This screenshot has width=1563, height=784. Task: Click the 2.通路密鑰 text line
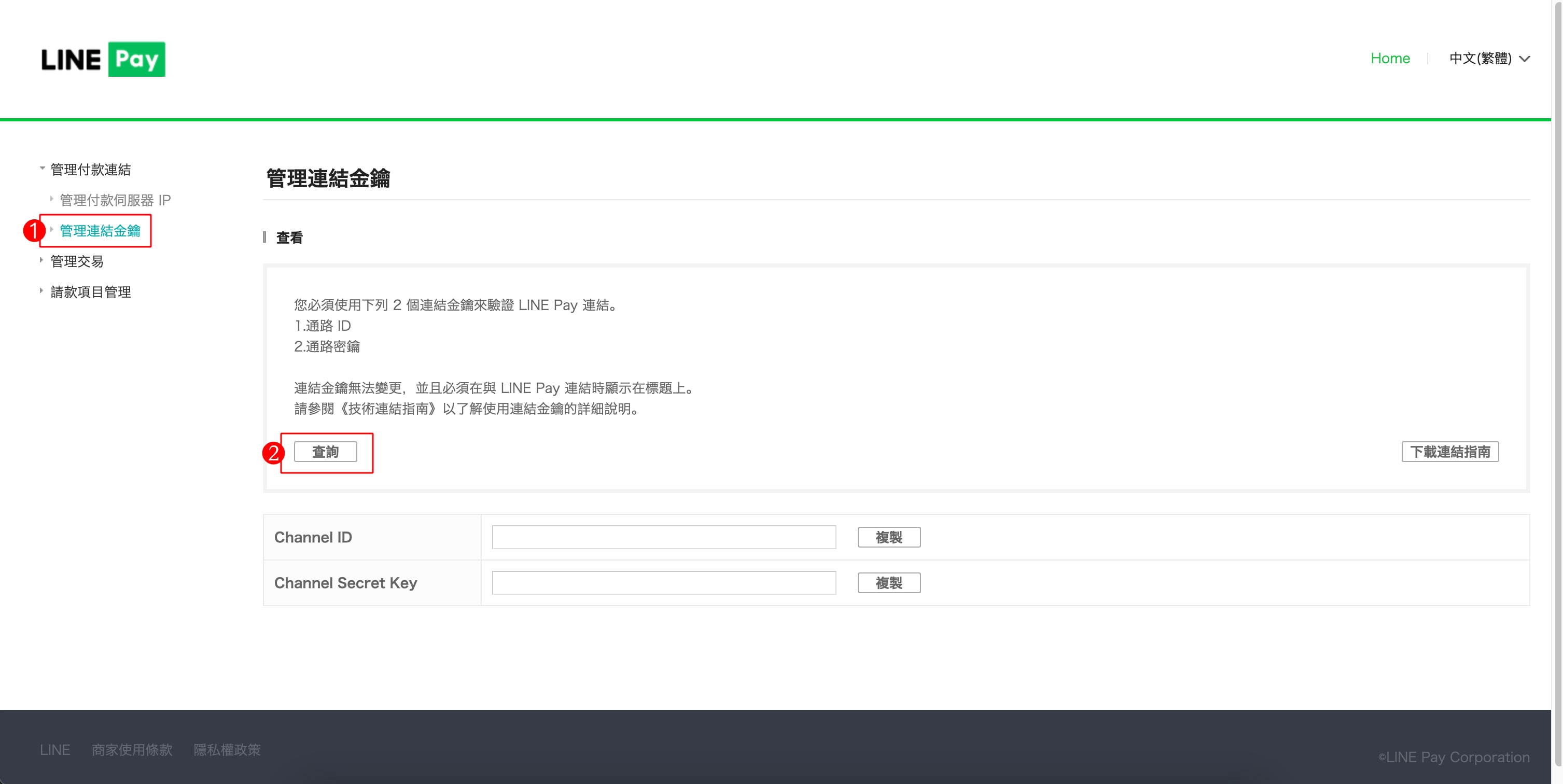pyautogui.click(x=327, y=346)
